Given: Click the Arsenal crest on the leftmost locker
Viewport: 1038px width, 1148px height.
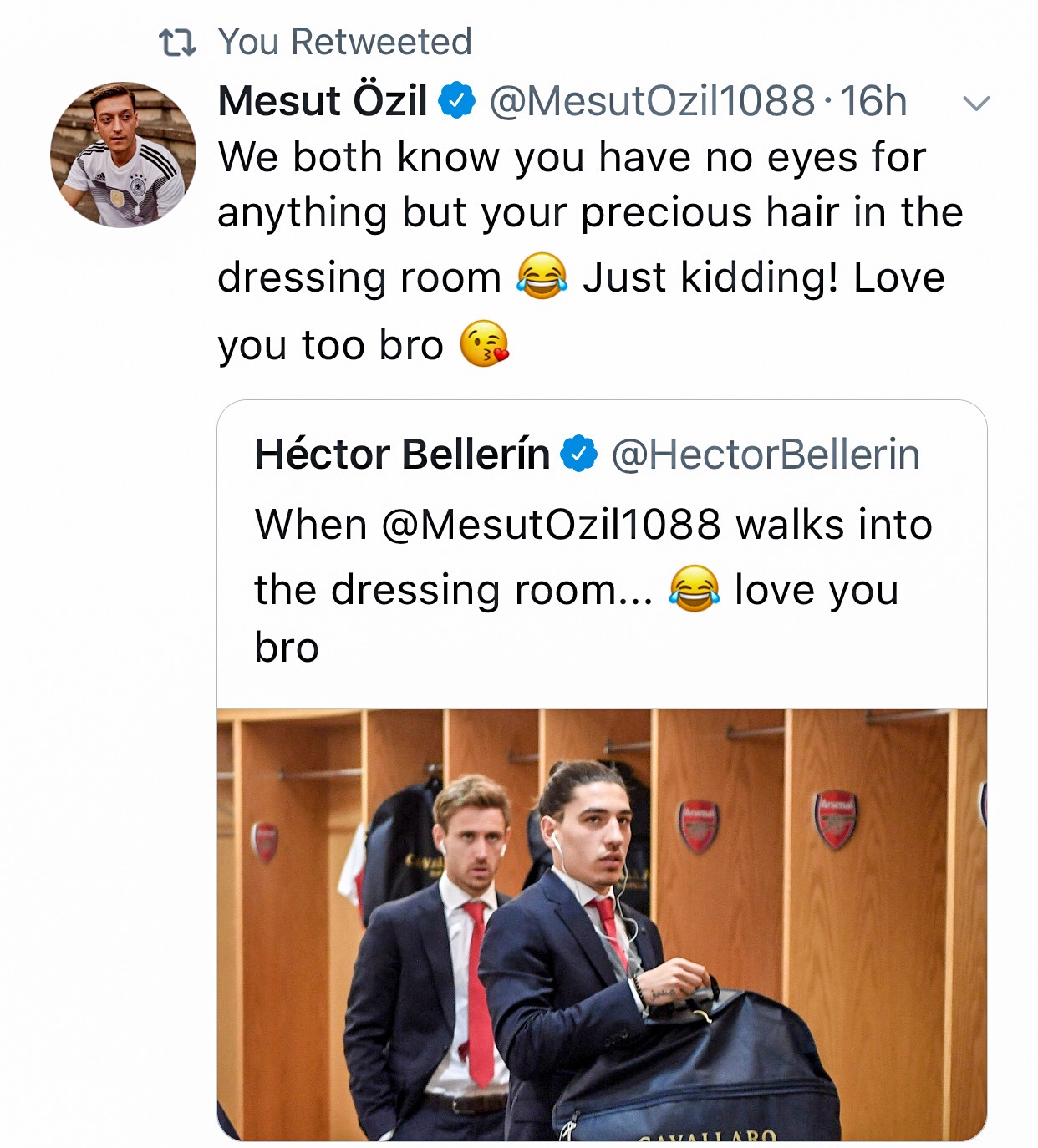Looking at the screenshot, I should coord(265,841).
